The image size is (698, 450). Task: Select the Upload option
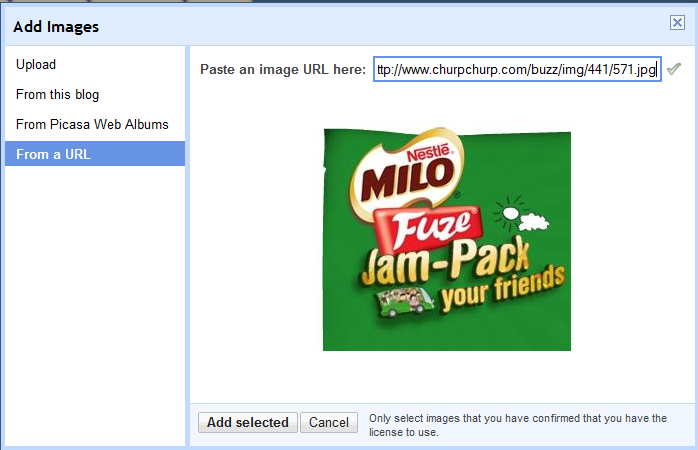(36, 65)
